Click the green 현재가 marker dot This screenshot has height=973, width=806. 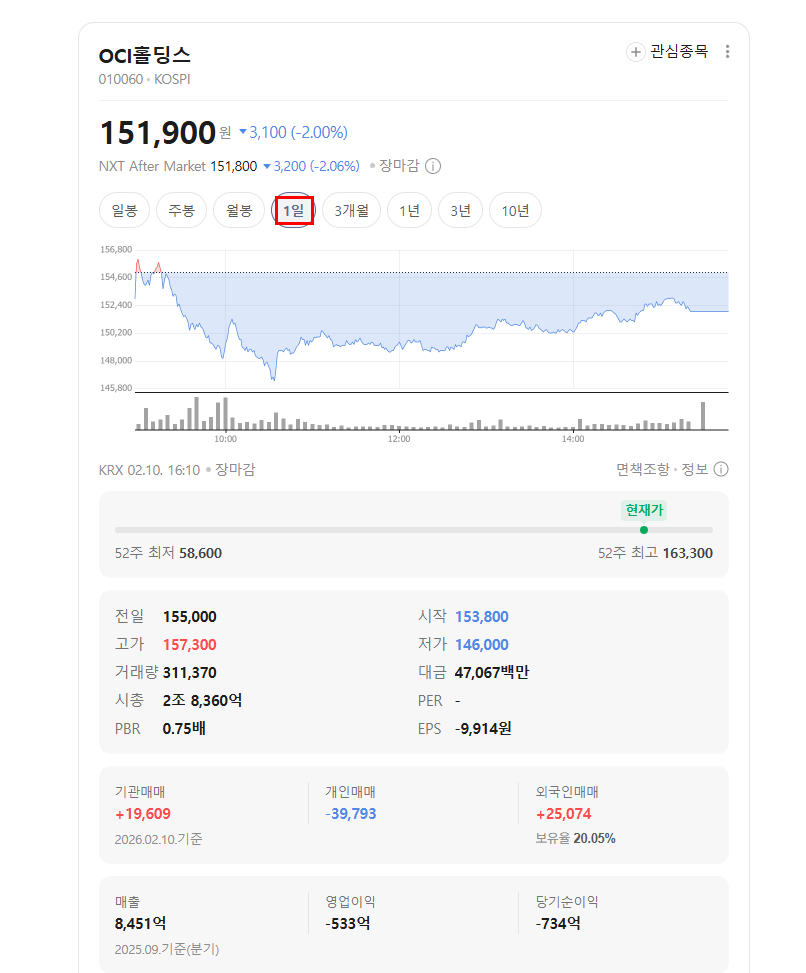pyautogui.click(x=644, y=530)
